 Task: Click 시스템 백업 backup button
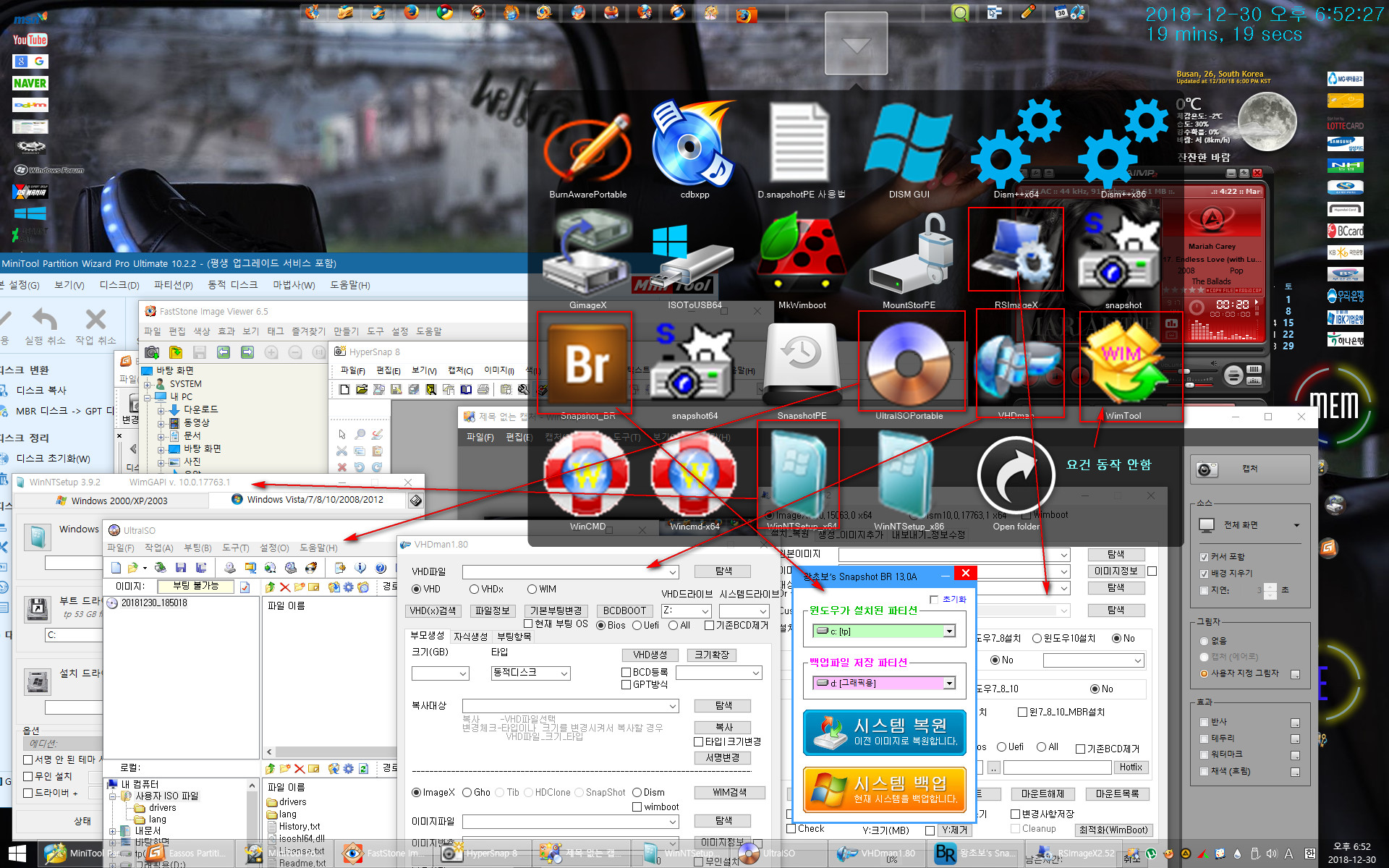pyautogui.click(x=884, y=791)
